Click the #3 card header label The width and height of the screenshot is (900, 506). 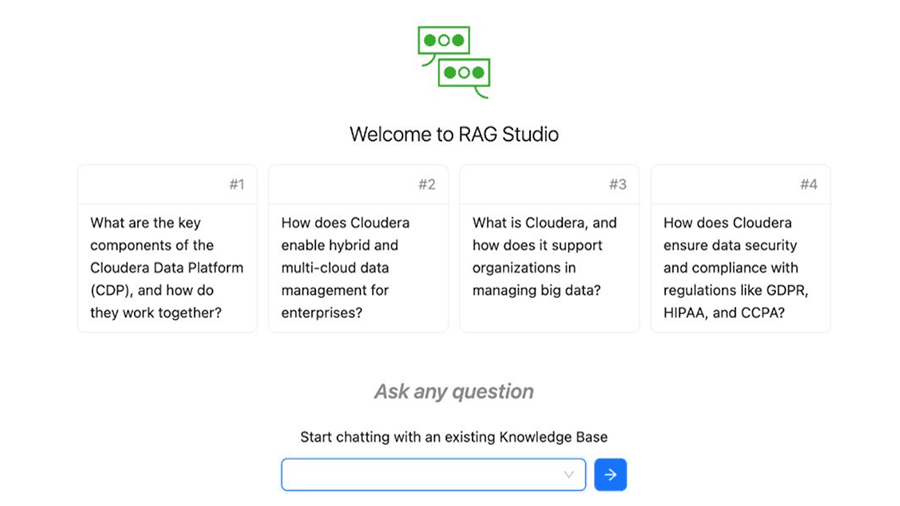click(x=618, y=184)
